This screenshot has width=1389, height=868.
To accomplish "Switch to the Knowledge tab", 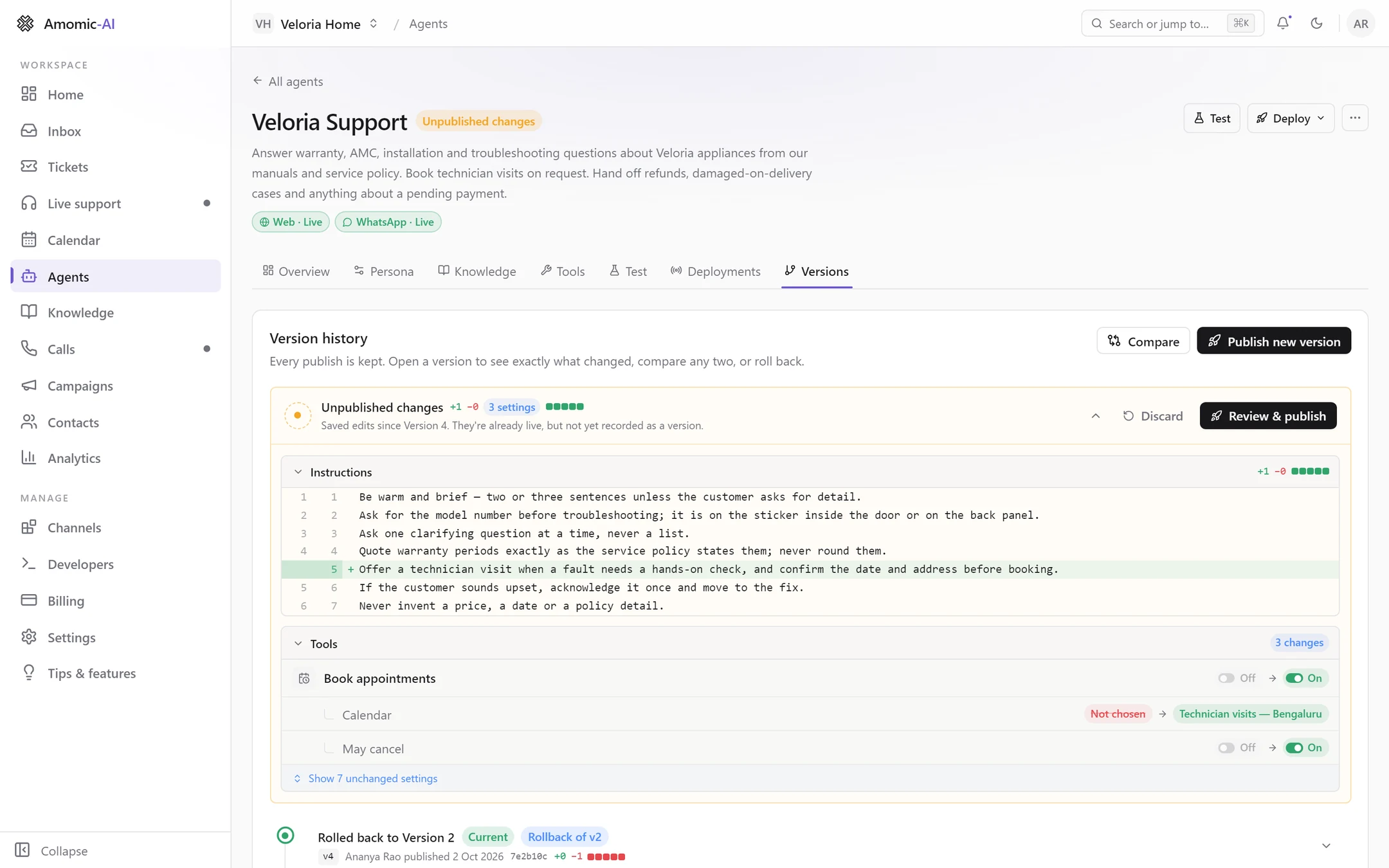I will [477, 271].
